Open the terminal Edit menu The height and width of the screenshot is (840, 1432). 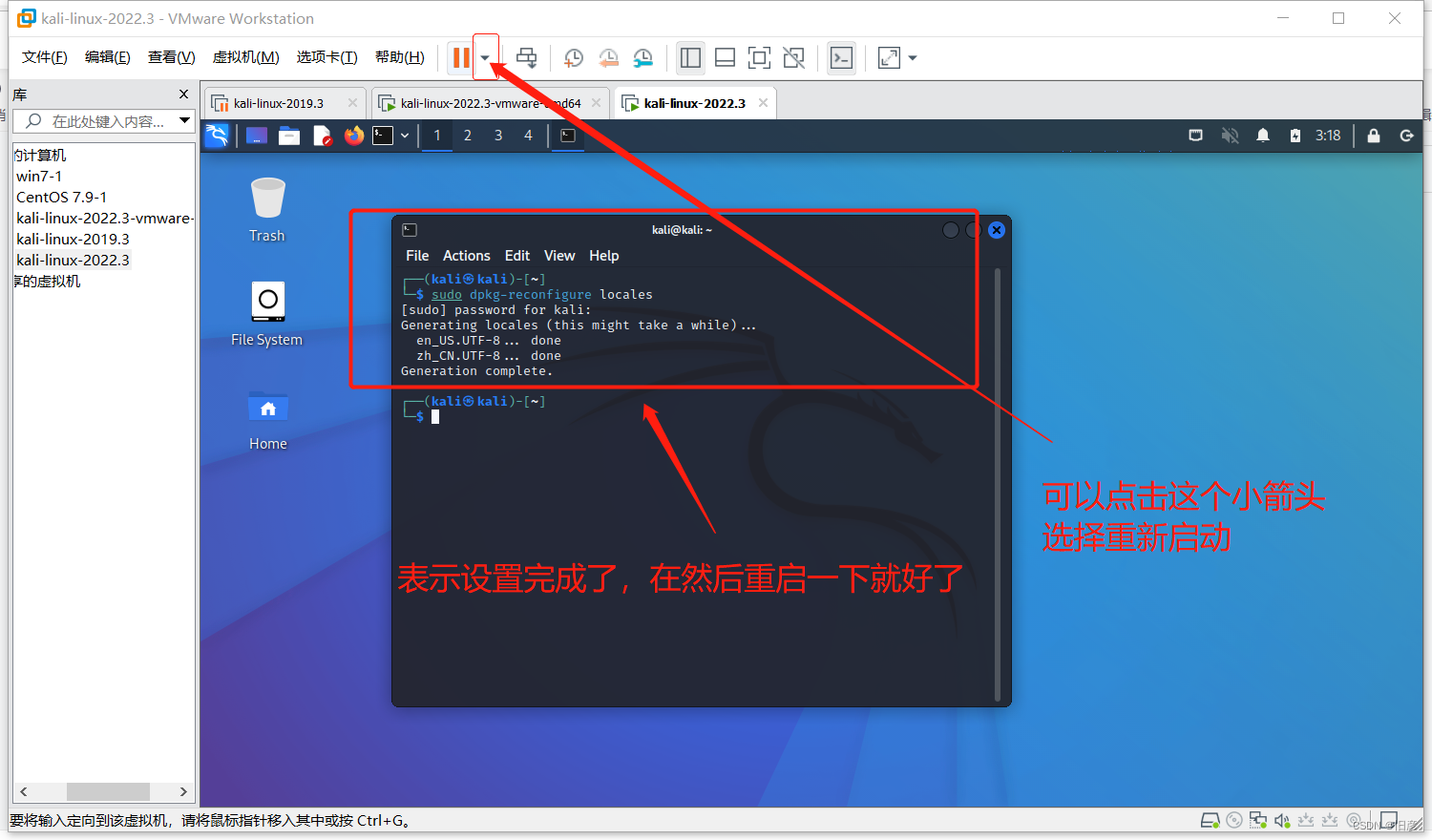pyautogui.click(x=517, y=256)
